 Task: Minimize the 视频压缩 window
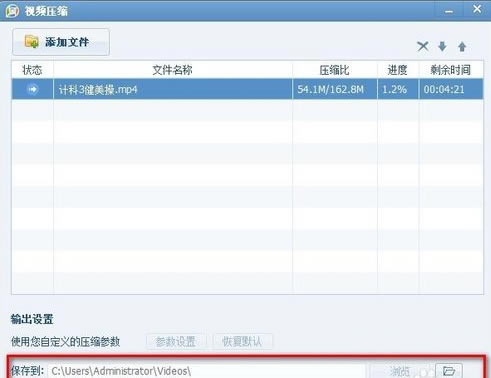pyautogui.click(x=449, y=11)
